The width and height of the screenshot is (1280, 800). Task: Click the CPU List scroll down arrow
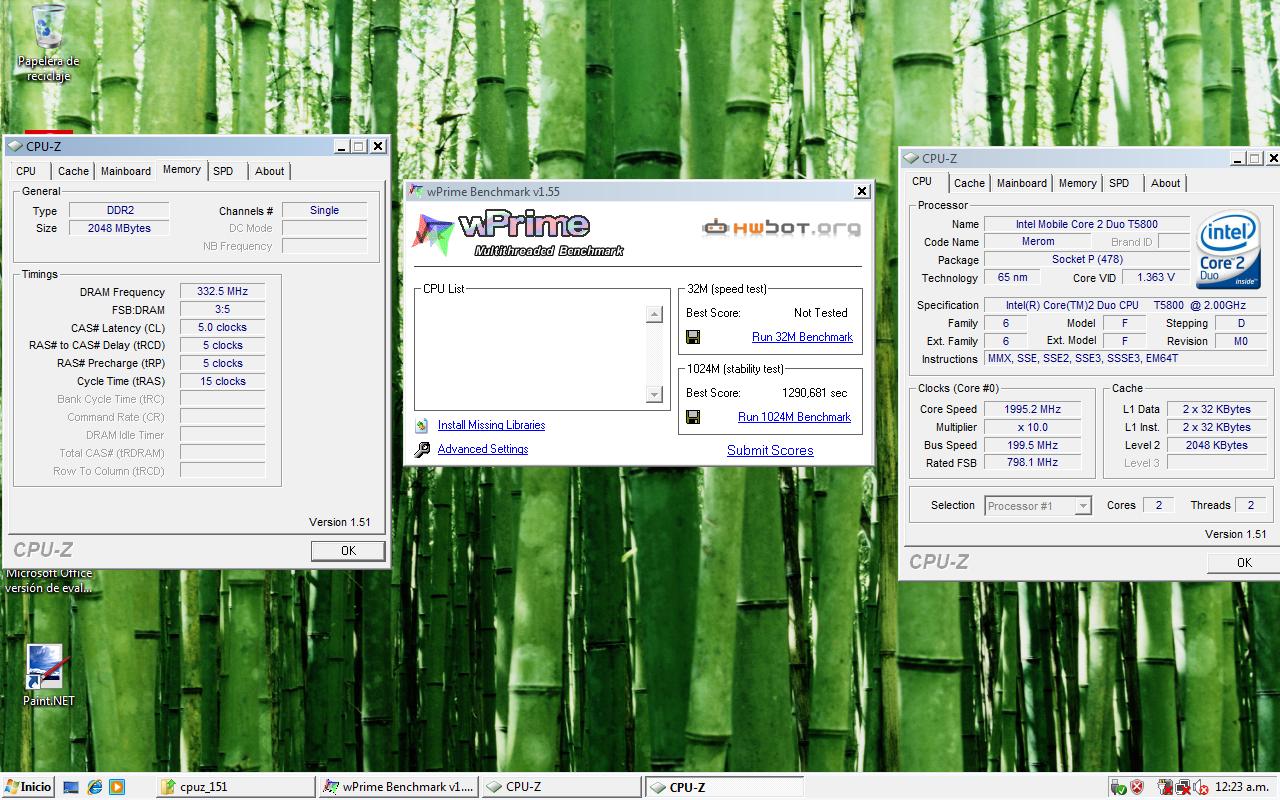655,395
